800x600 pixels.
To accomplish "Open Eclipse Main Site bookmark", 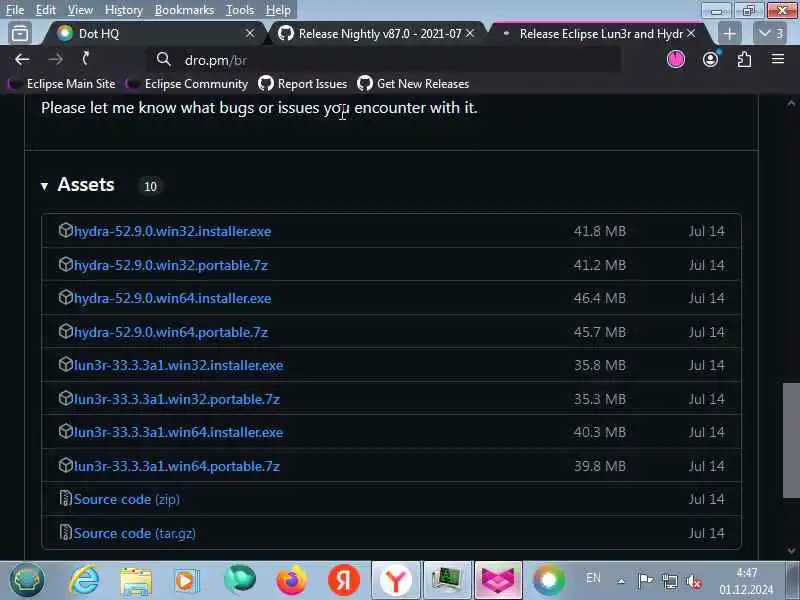I will 64,84.
